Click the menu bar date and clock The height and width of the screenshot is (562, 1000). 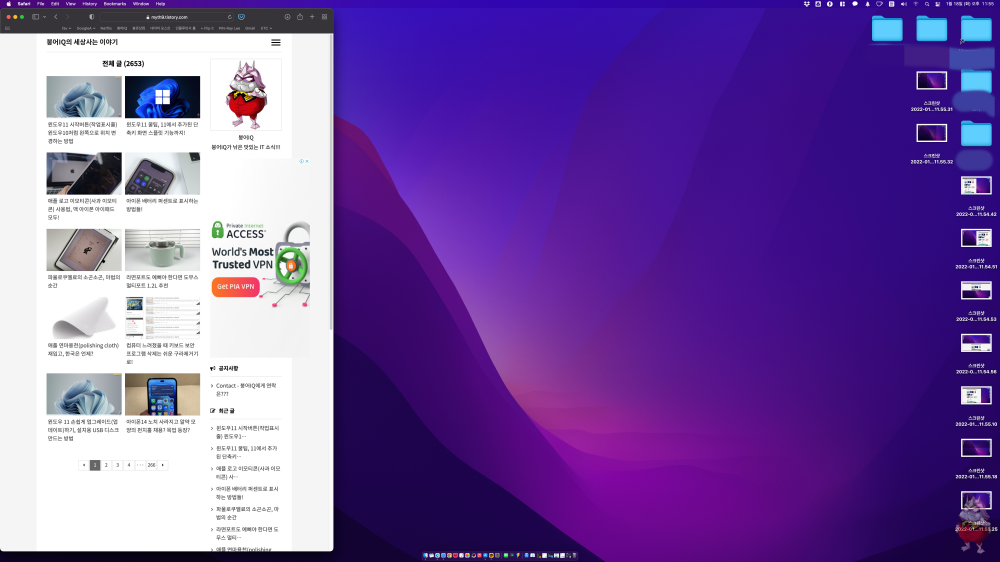point(969,4)
